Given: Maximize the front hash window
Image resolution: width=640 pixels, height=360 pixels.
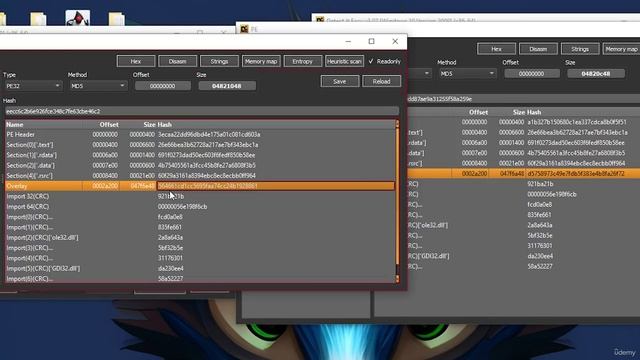Looking at the screenshot, I should pyautogui.click(x=371, y=41).
